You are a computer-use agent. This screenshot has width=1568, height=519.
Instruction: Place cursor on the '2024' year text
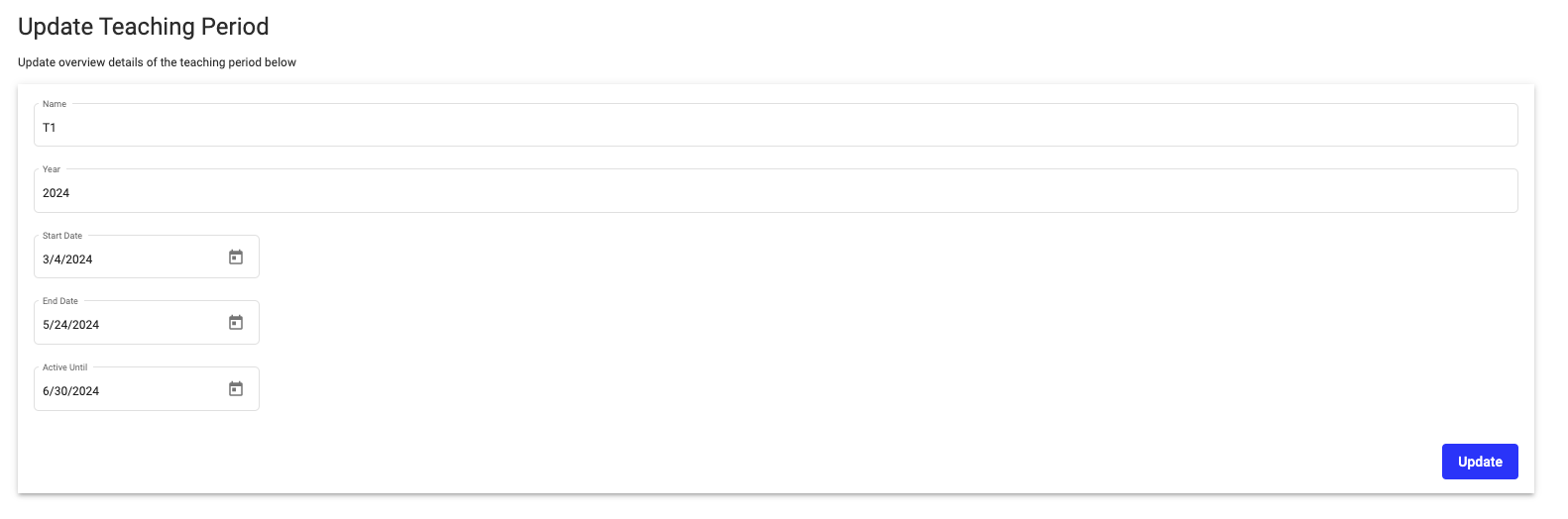[x=56, y=193]
